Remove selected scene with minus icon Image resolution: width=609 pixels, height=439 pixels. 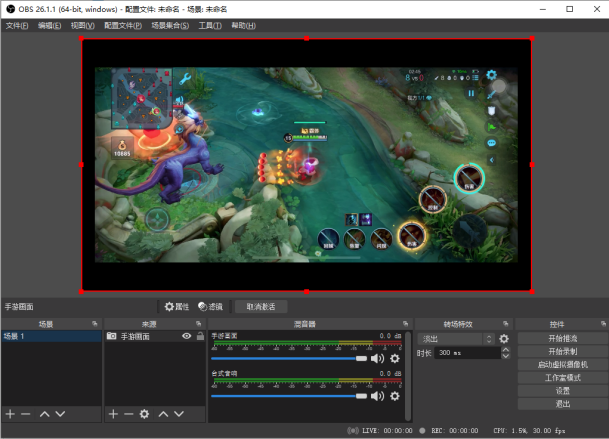[26, 414]
